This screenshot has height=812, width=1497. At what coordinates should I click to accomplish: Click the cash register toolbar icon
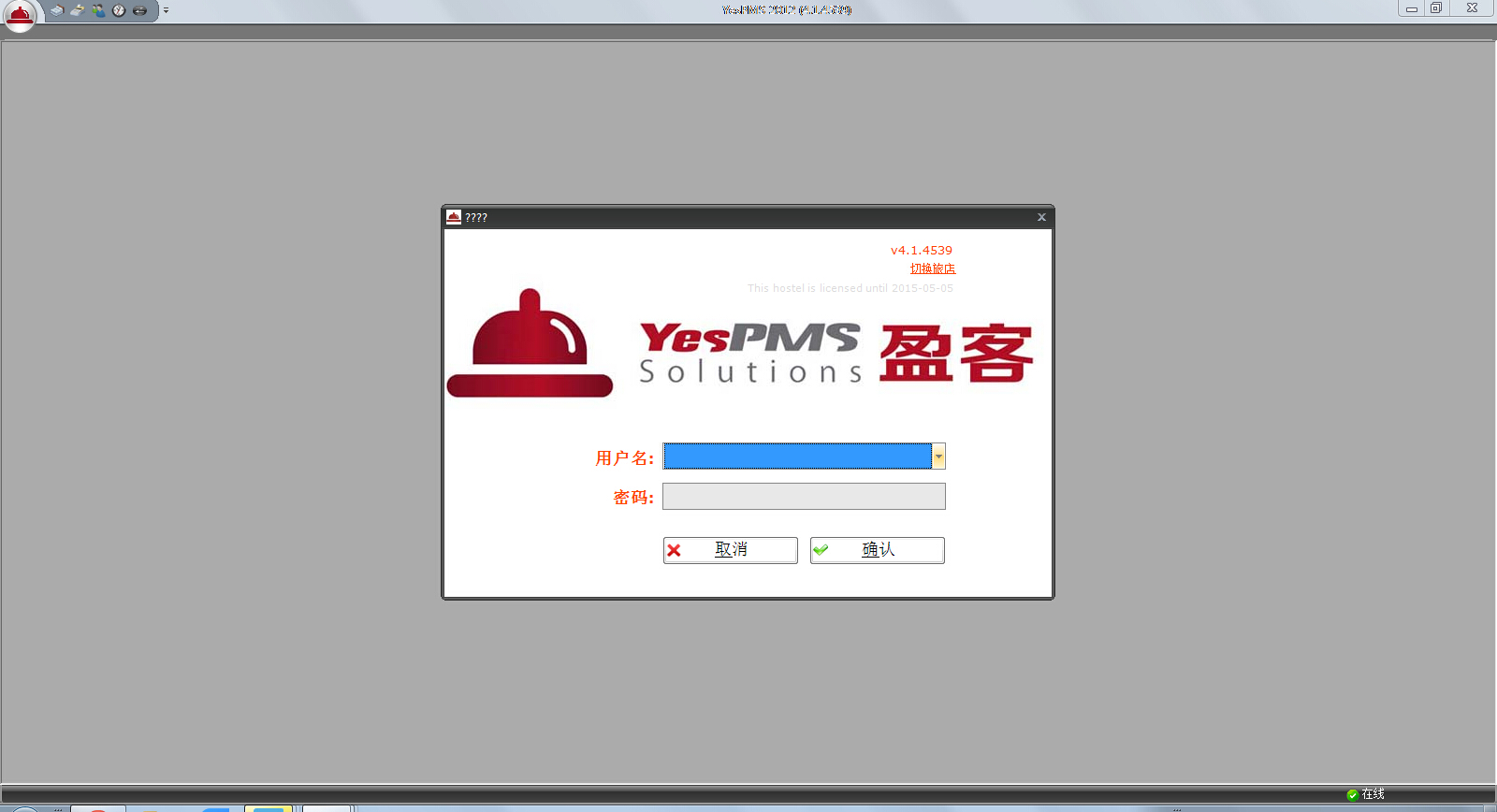78,10
